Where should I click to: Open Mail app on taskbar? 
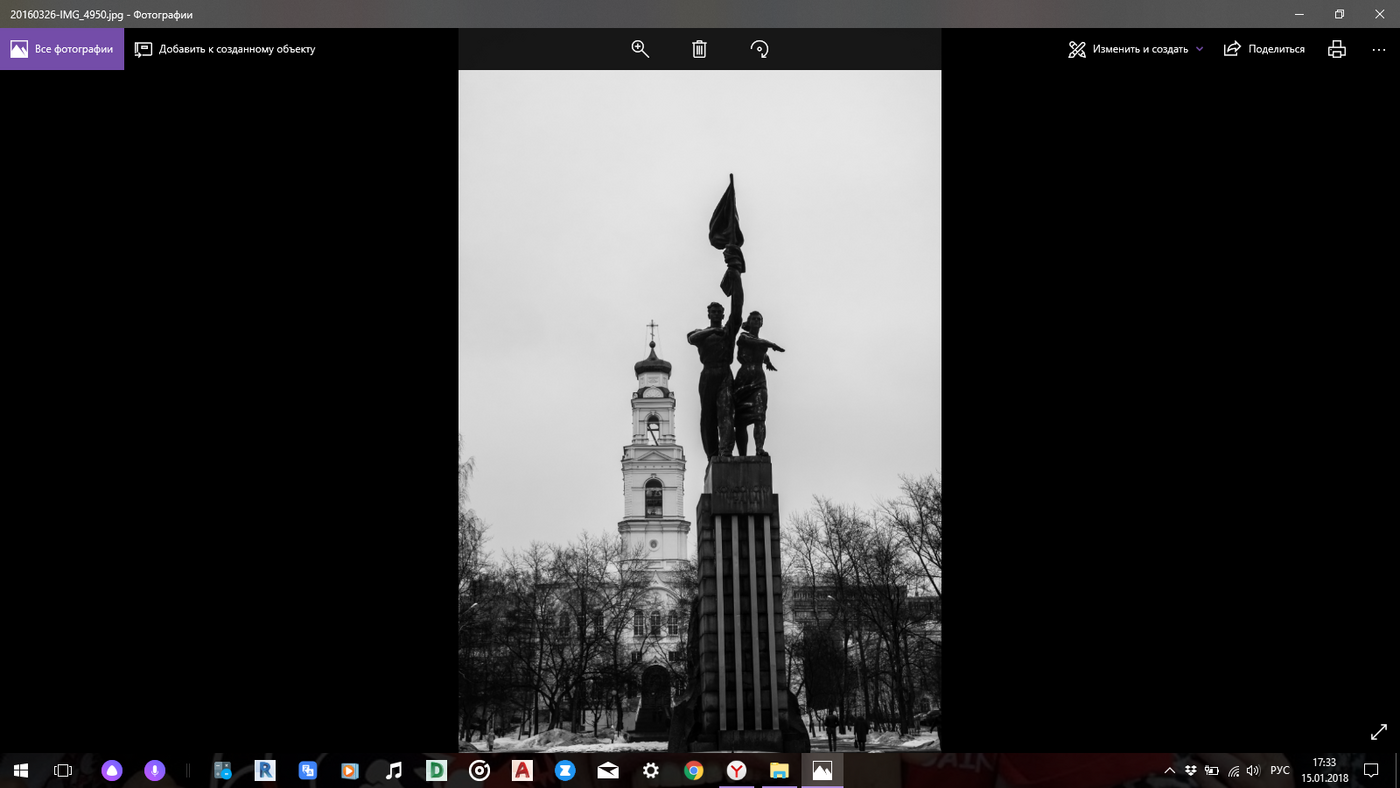click(x=608, y=770)
